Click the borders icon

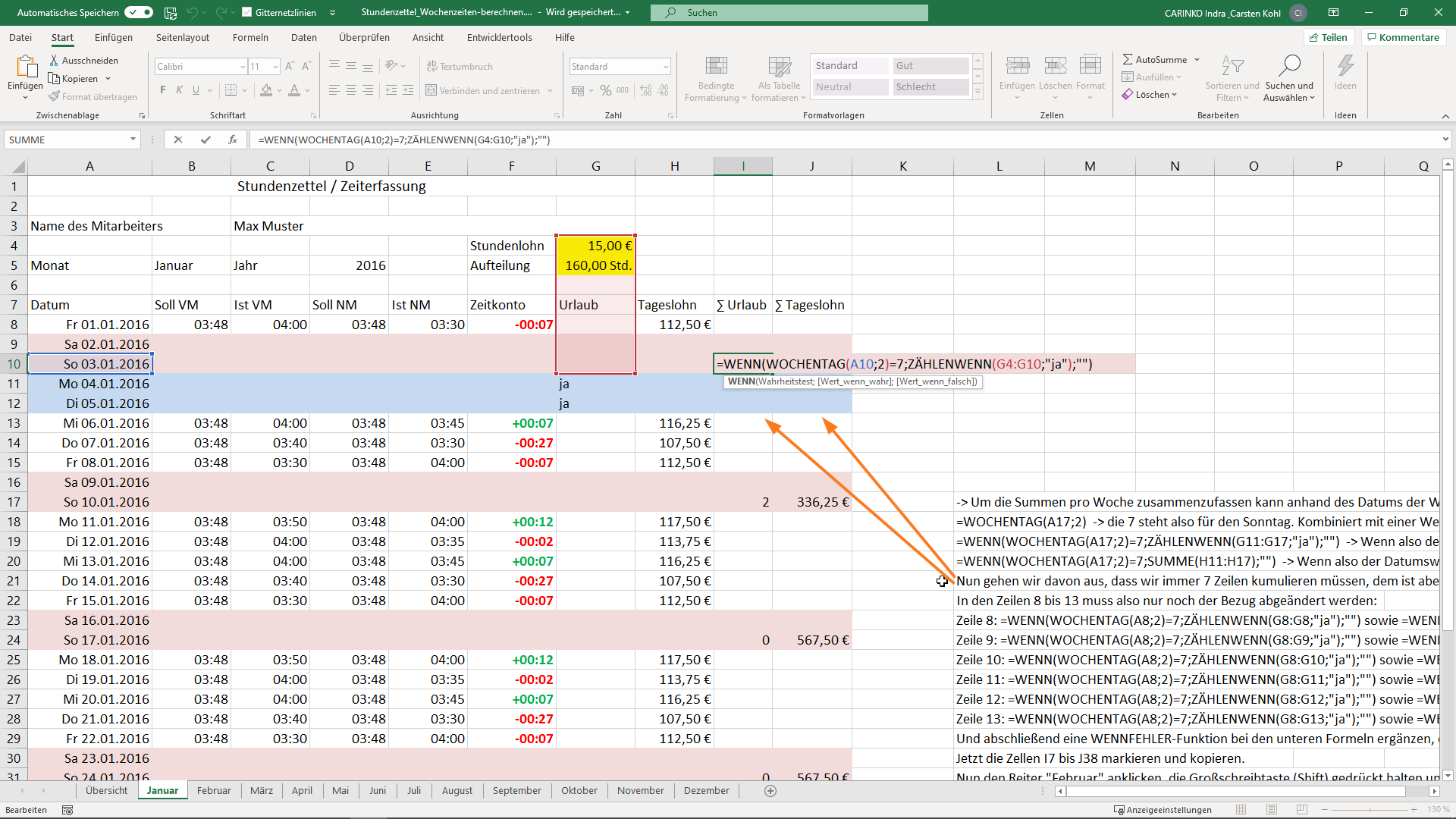[231, 90]
